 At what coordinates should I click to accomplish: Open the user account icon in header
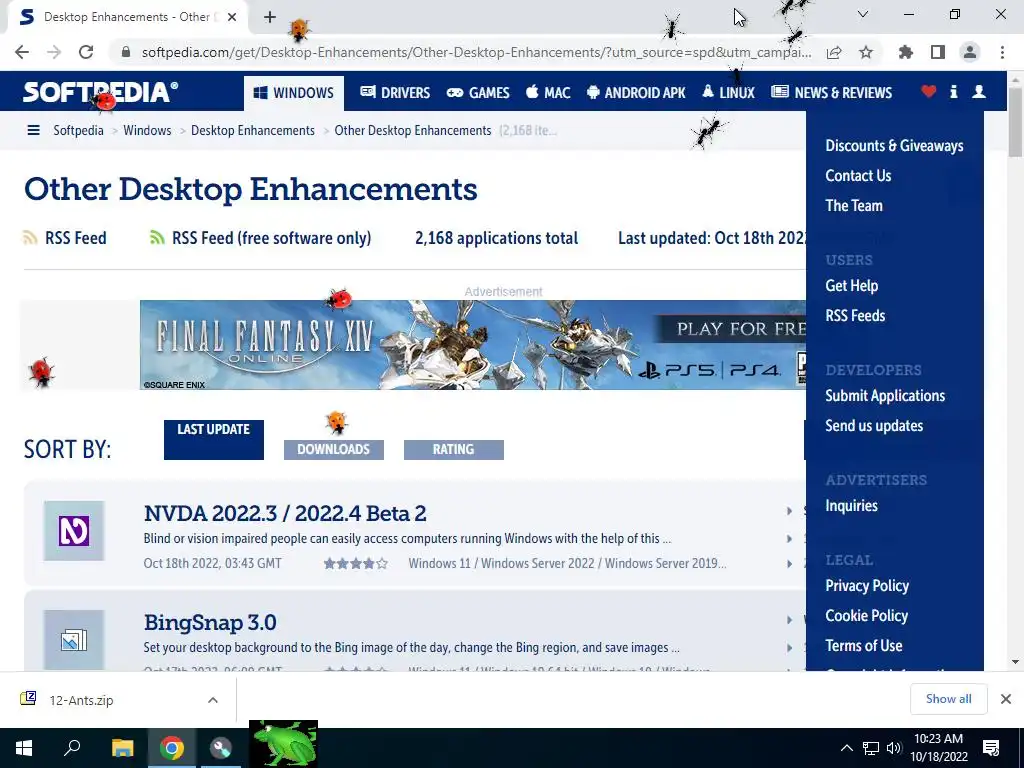pos(978,91)
